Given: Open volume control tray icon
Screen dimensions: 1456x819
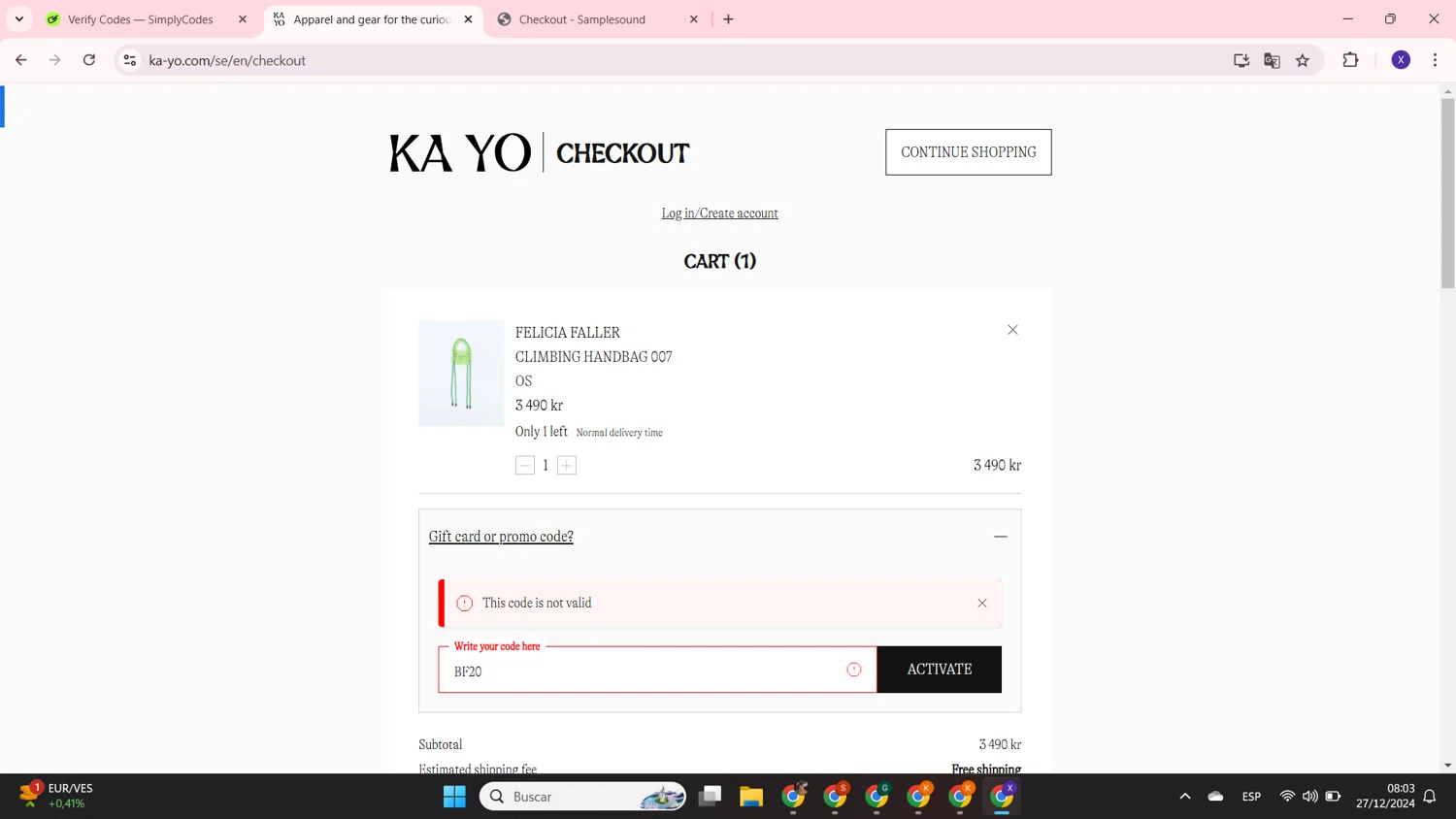Looking at the screenshot, I should pyautogui.click(x=1310, y=797).
